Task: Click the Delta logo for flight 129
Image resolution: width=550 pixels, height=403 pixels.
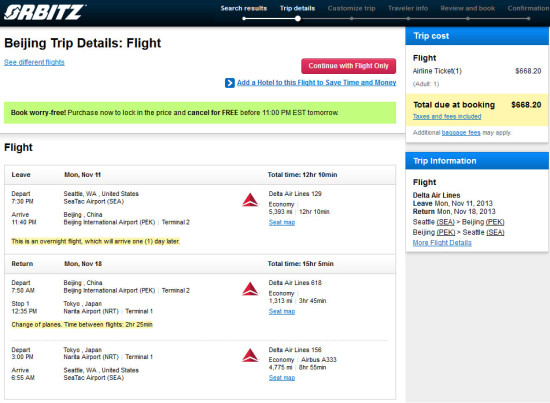Action: [250, 200]
